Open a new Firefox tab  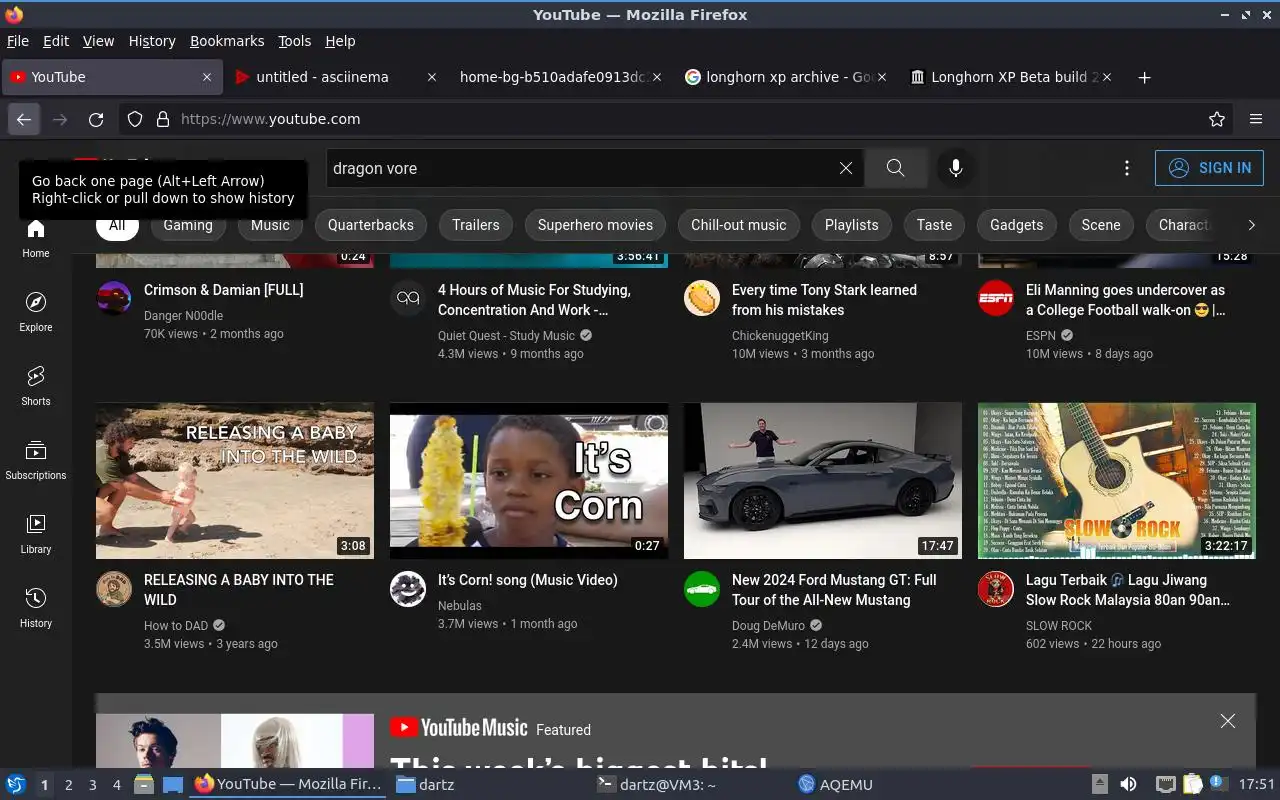pos(1145,77)
